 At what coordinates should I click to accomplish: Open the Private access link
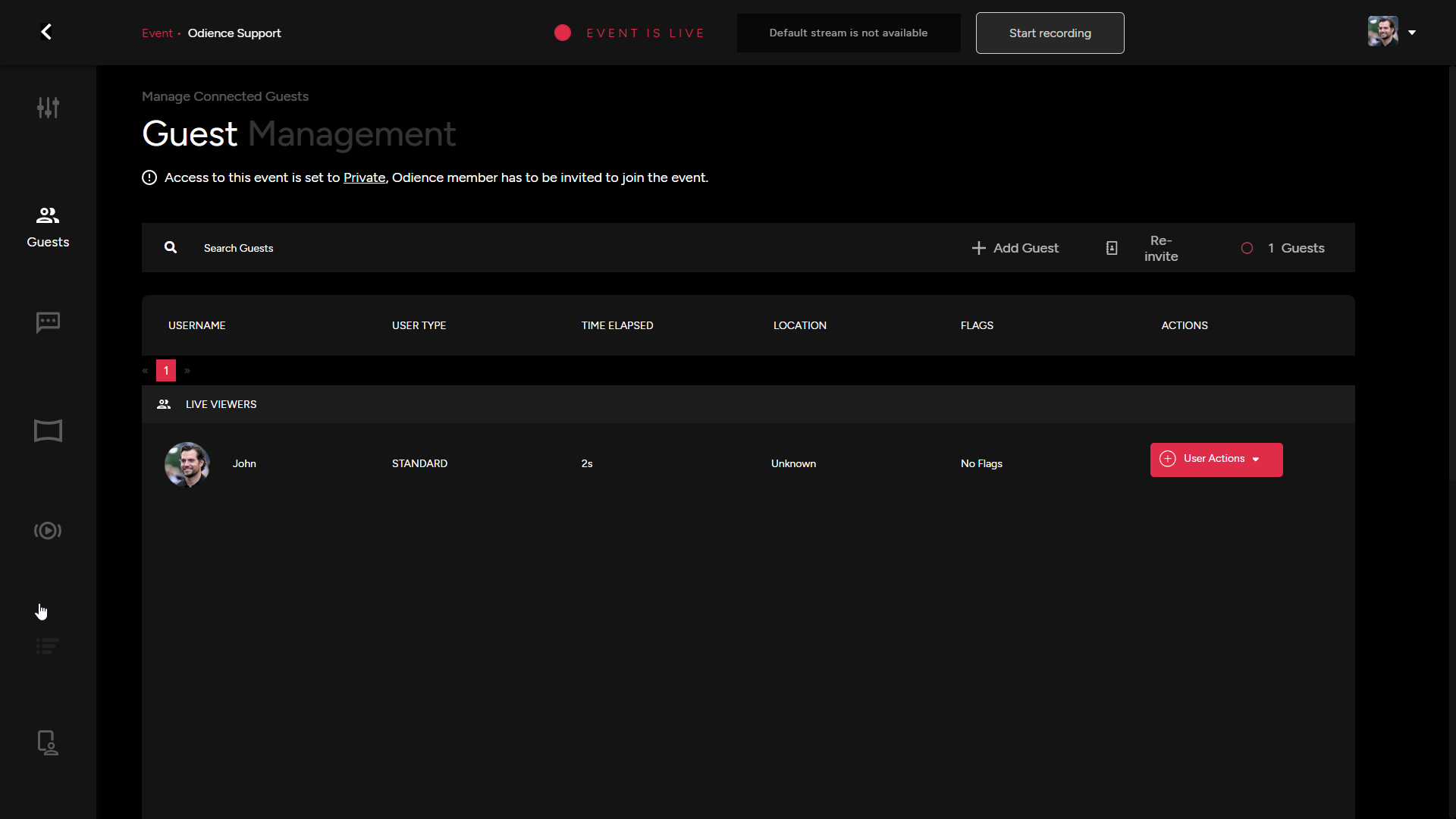[x=364, y=177]
